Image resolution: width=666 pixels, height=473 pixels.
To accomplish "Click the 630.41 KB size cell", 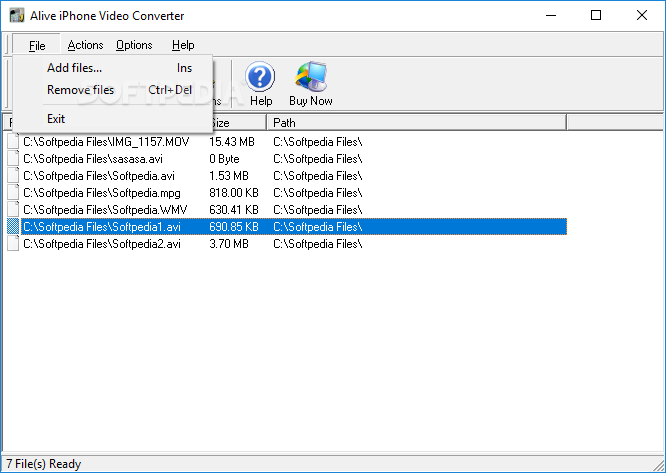I will [234, 210].
